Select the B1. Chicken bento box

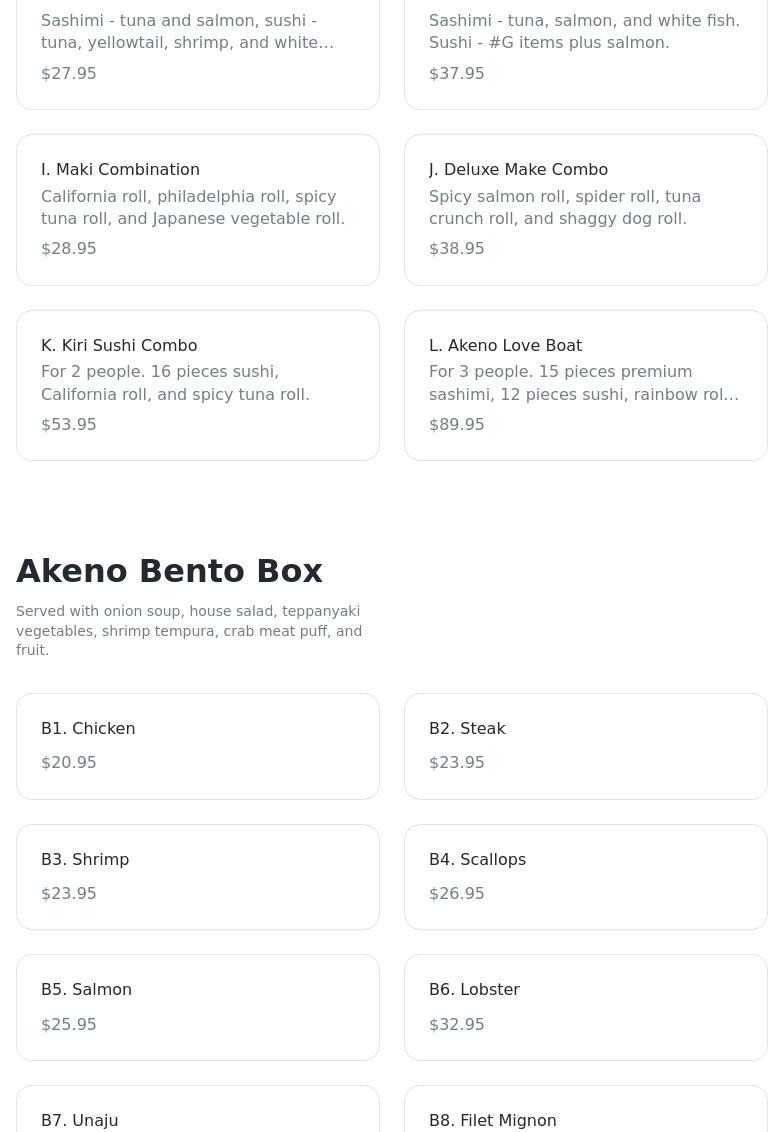pyautogui.click(x=198, y=746)
